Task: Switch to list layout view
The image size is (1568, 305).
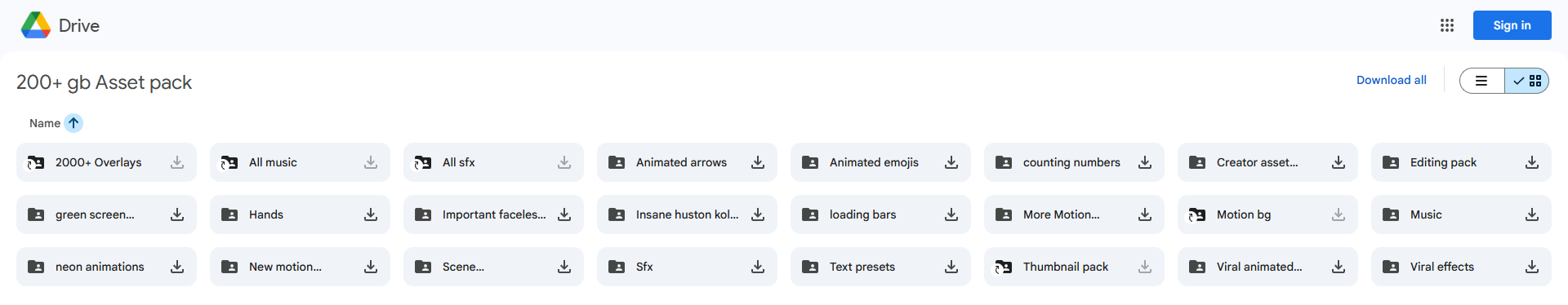Action: pyautogui.click(x=1481, y=81)
